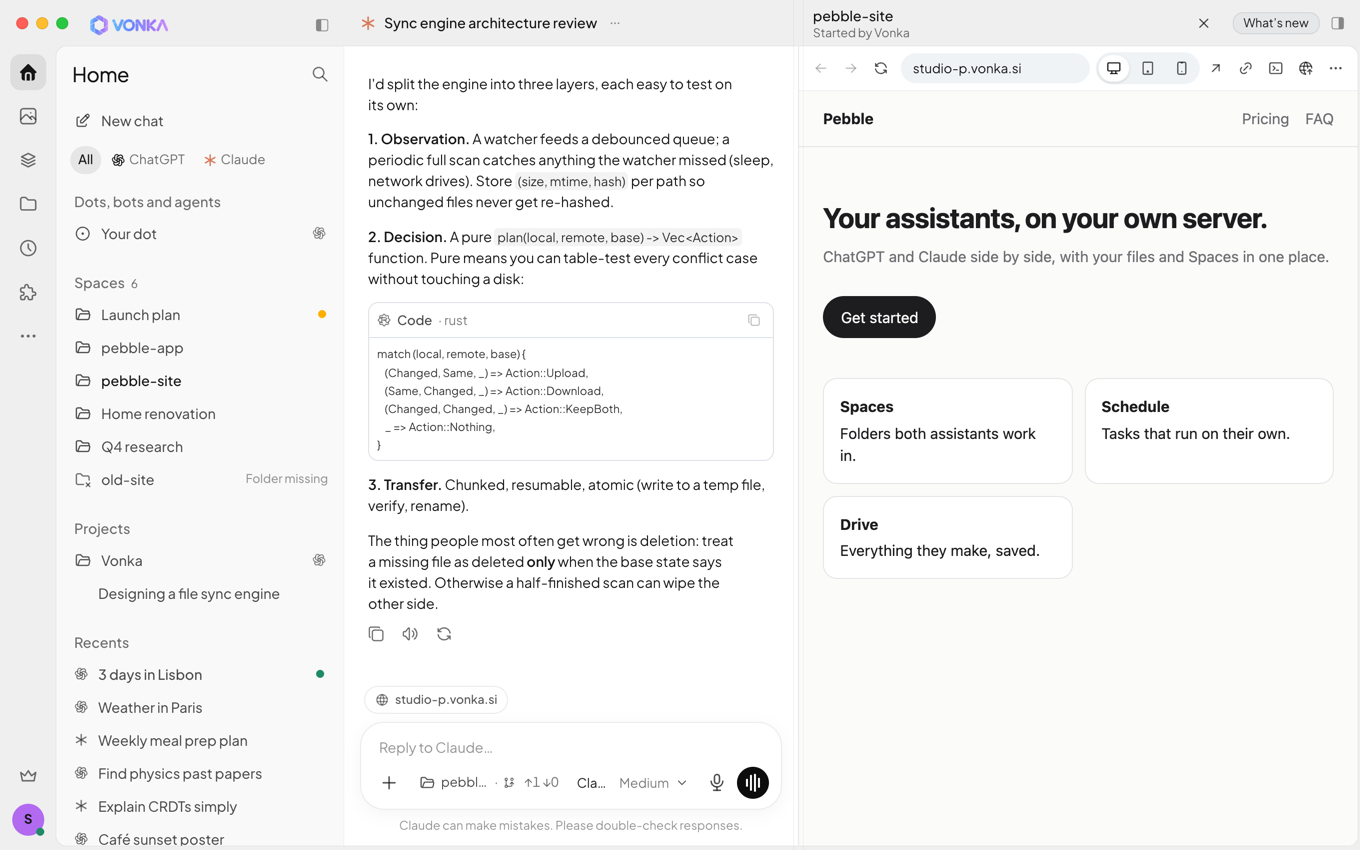Click the crown upgrade icon
The width and height of the screenshot is (1360, 850).
point(28,776)
